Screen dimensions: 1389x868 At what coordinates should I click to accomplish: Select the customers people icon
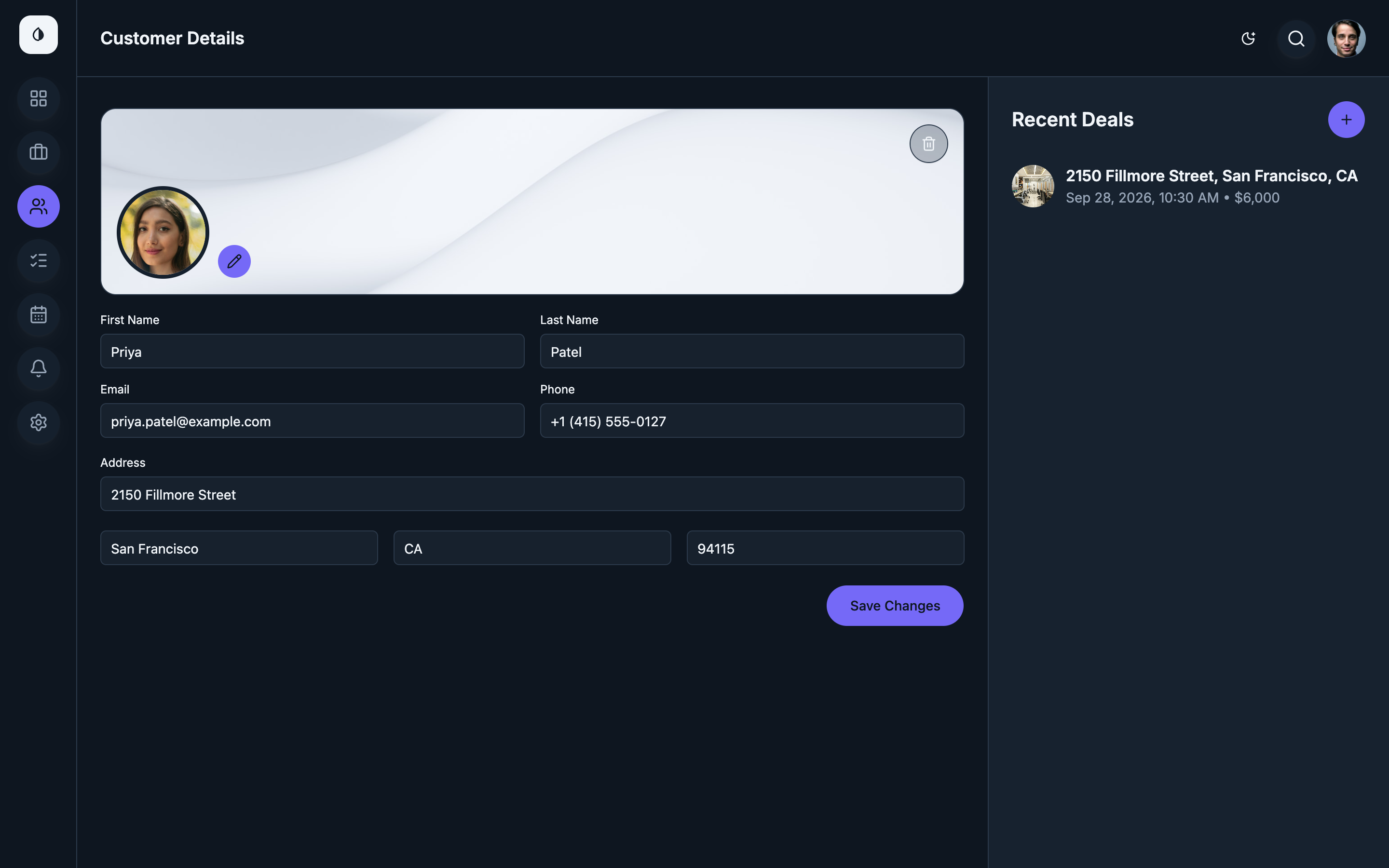click(39, 207)
